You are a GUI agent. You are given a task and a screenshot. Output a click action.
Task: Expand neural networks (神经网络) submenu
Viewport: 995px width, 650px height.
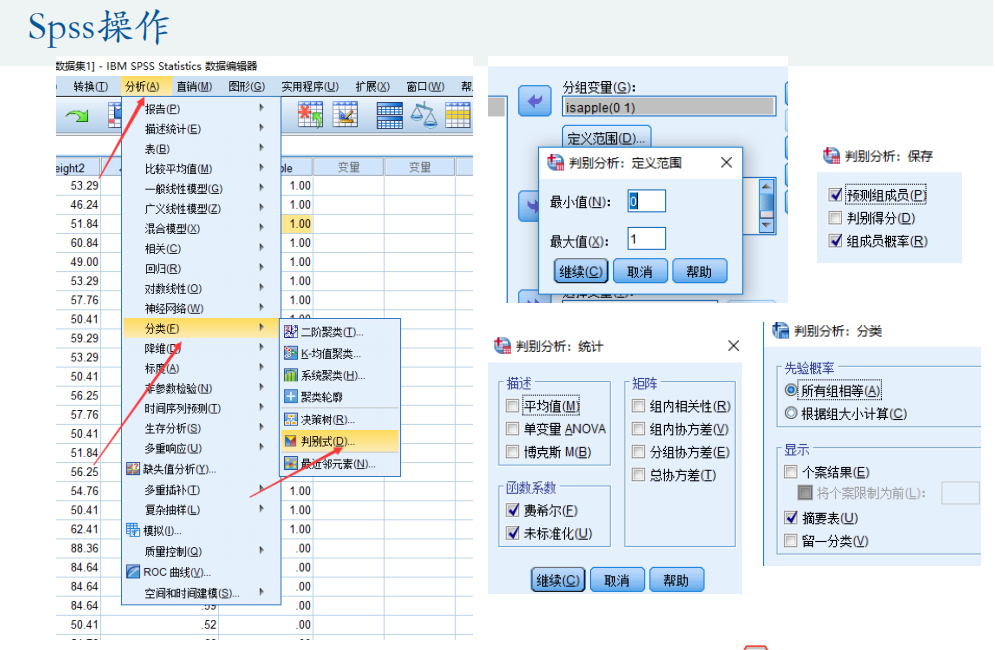tap(201, 308)
